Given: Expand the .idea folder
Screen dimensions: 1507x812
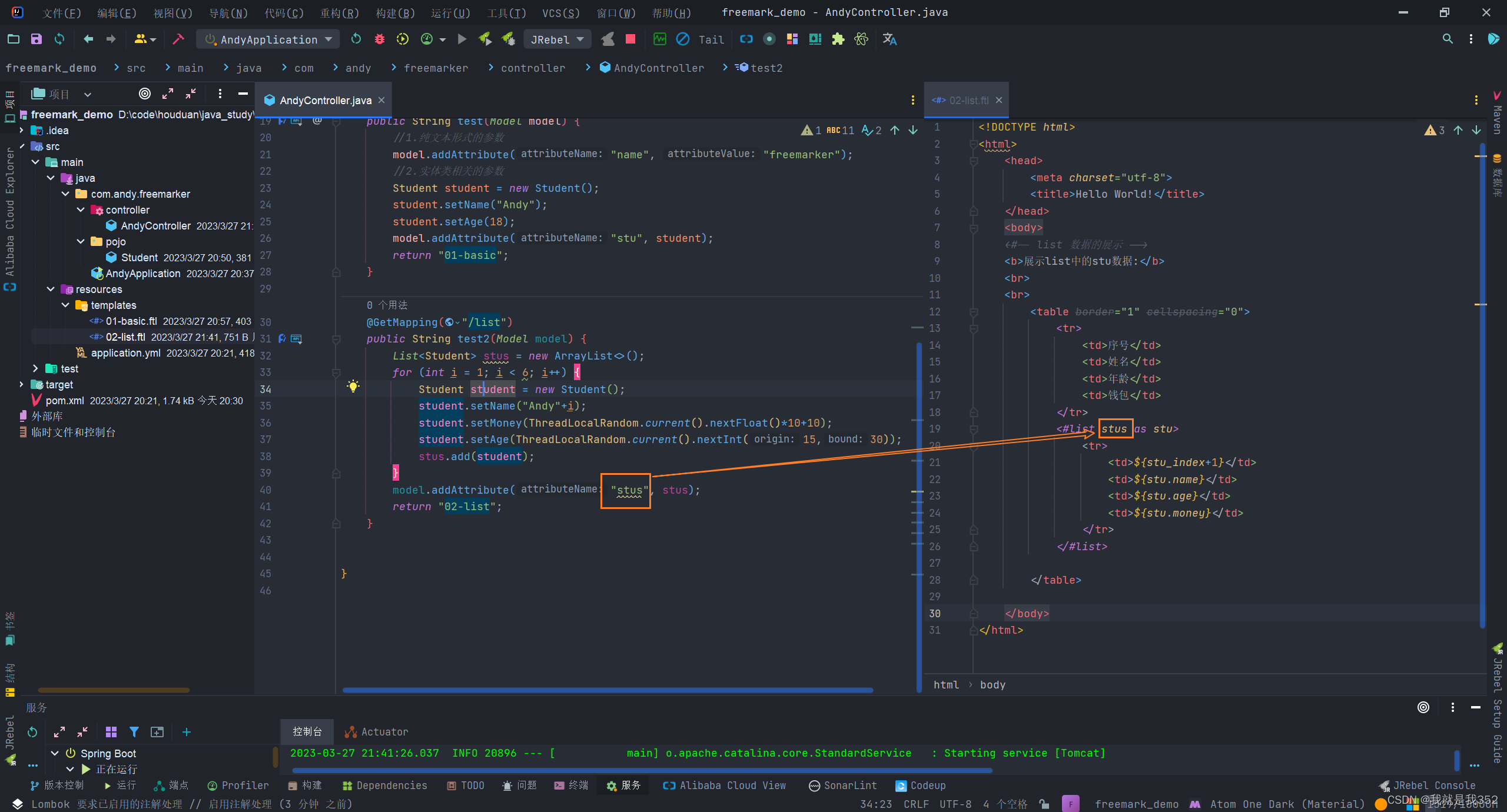Looking at the screenshot, I should [21, 131].
